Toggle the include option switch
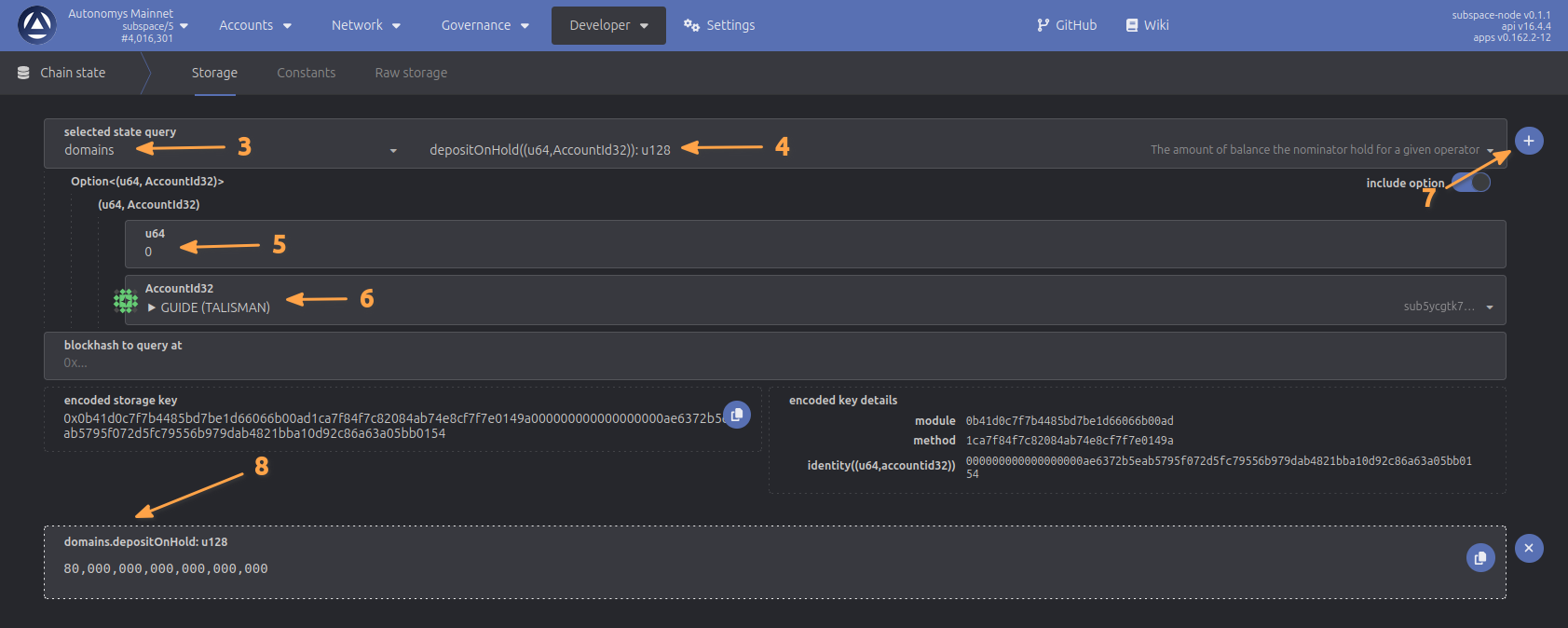This screenshot has width=1568, height=628. (1472, 183)
